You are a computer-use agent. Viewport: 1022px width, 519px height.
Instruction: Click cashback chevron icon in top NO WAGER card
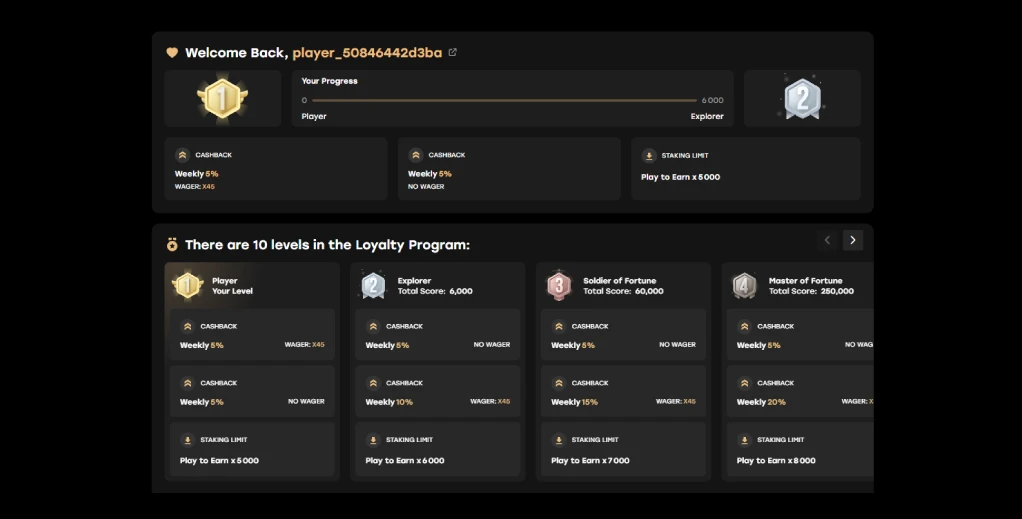click(x=416, y=155)
